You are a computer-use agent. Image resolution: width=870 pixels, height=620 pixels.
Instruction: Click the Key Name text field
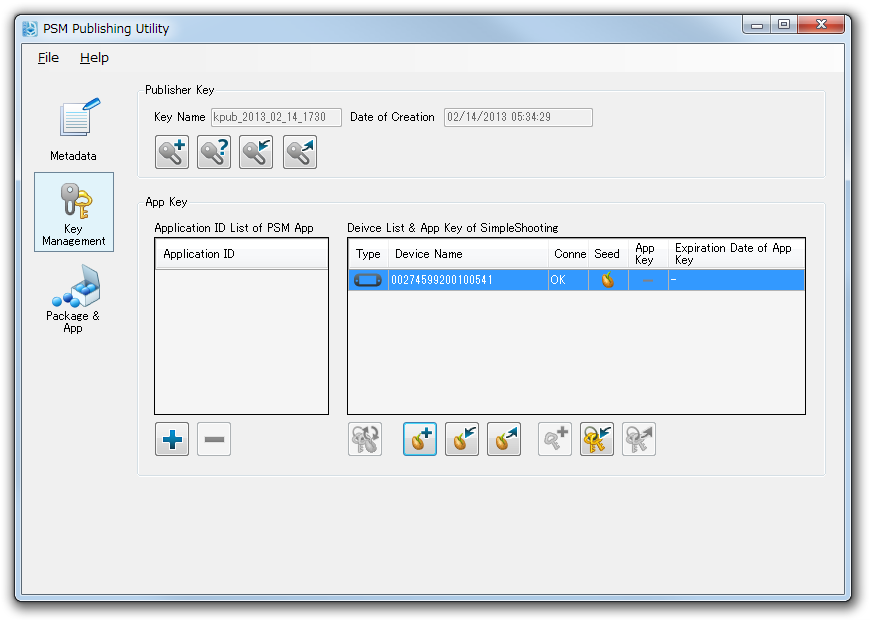click(276, 117)
